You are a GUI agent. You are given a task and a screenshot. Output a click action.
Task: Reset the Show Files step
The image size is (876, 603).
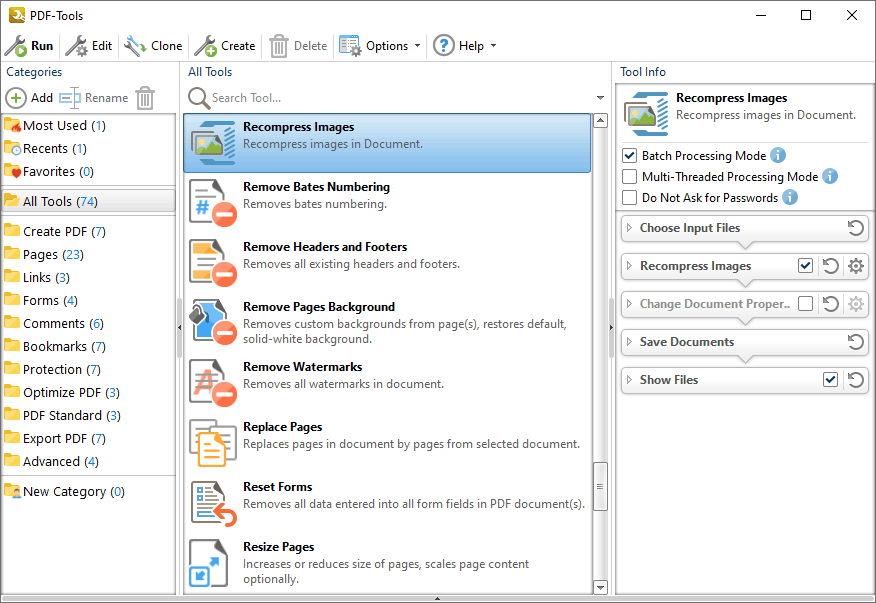point(855,380)
